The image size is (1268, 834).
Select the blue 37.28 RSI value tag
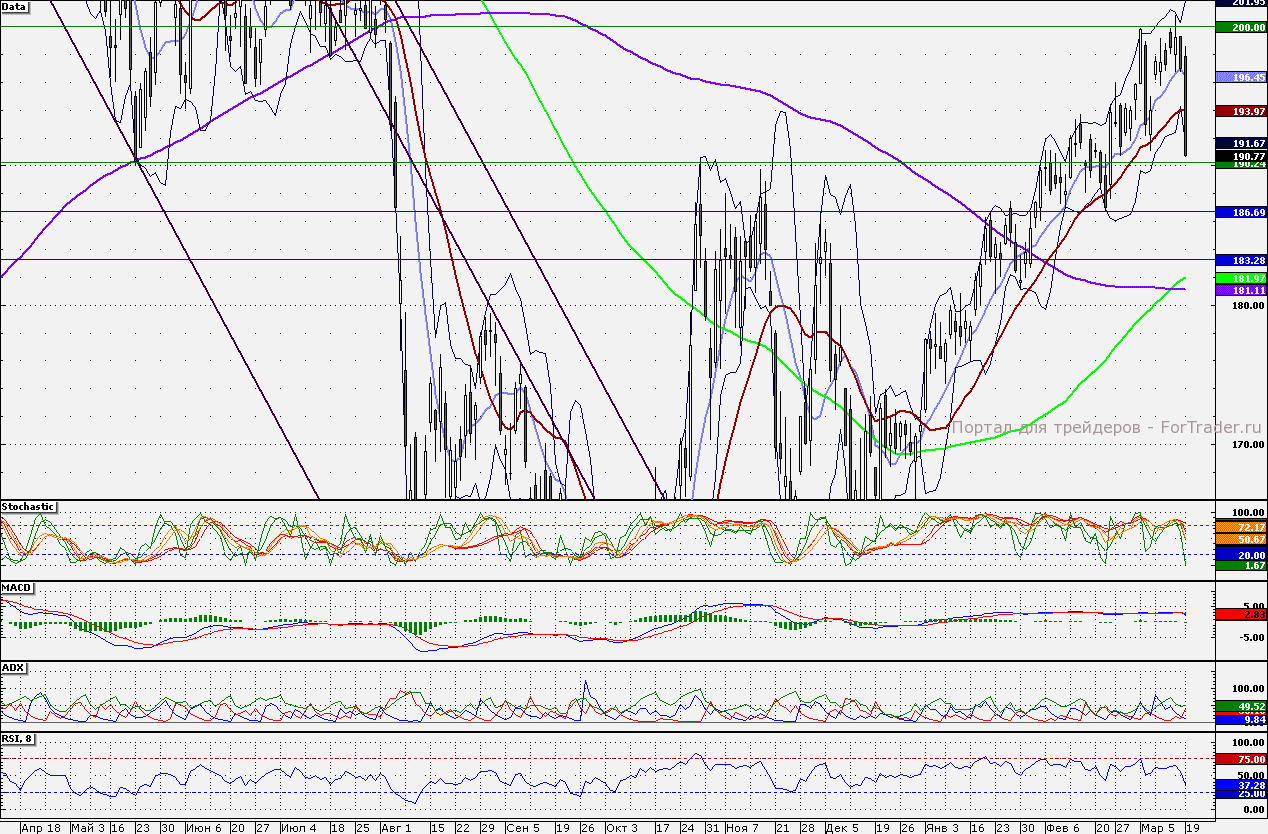(x=1240, y=786)
